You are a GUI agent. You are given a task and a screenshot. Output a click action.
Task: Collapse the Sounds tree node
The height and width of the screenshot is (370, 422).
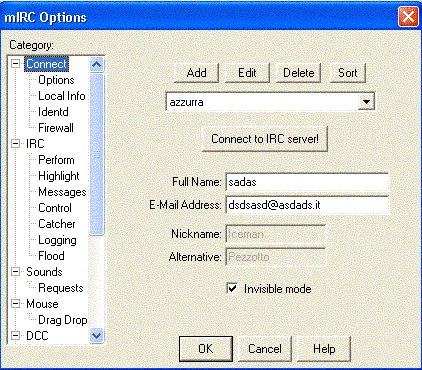pyautogui.click(x=15, y=272)
